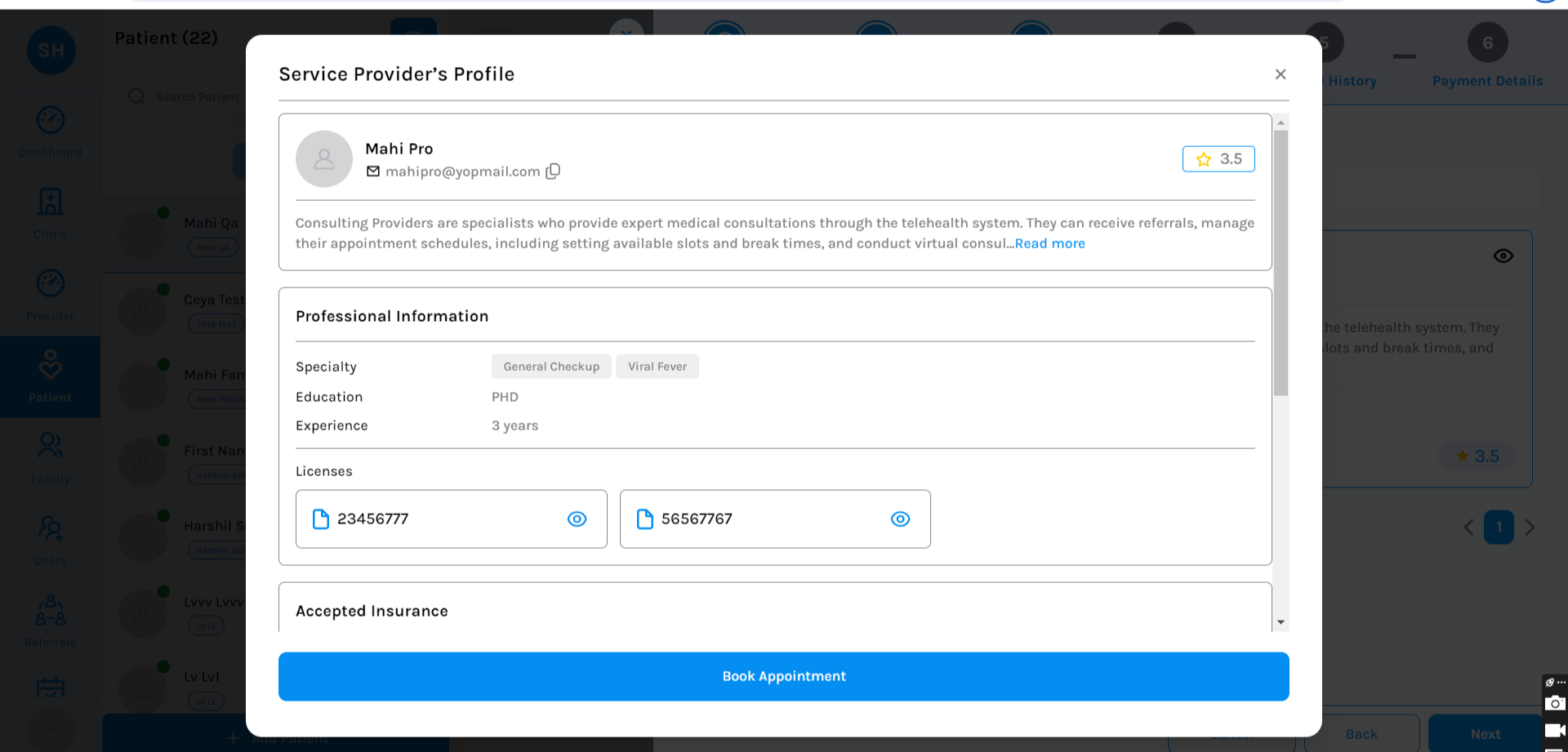Click the 3.5 star rating badge
Image resolution: width=1568 pixels, height=752 pixels.
pos(1218,159)
